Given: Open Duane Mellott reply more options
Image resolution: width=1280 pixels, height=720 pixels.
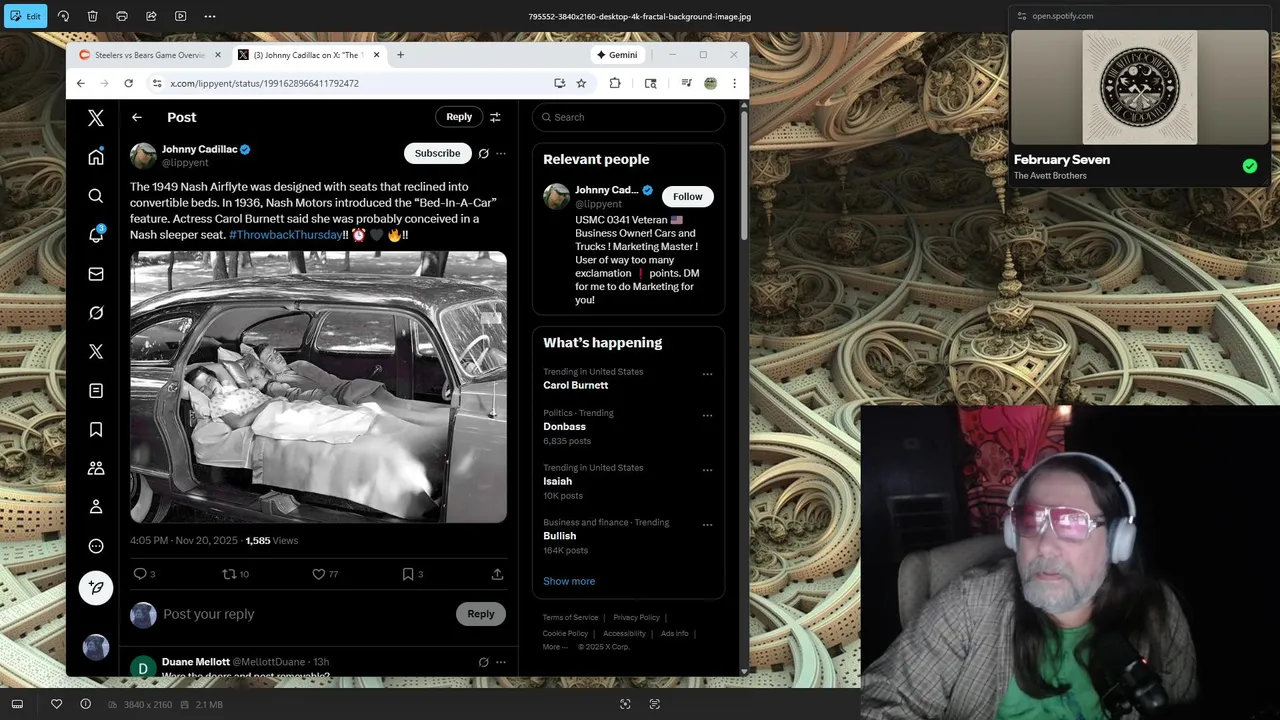Looking at the screenshot, I should (501, 662).
